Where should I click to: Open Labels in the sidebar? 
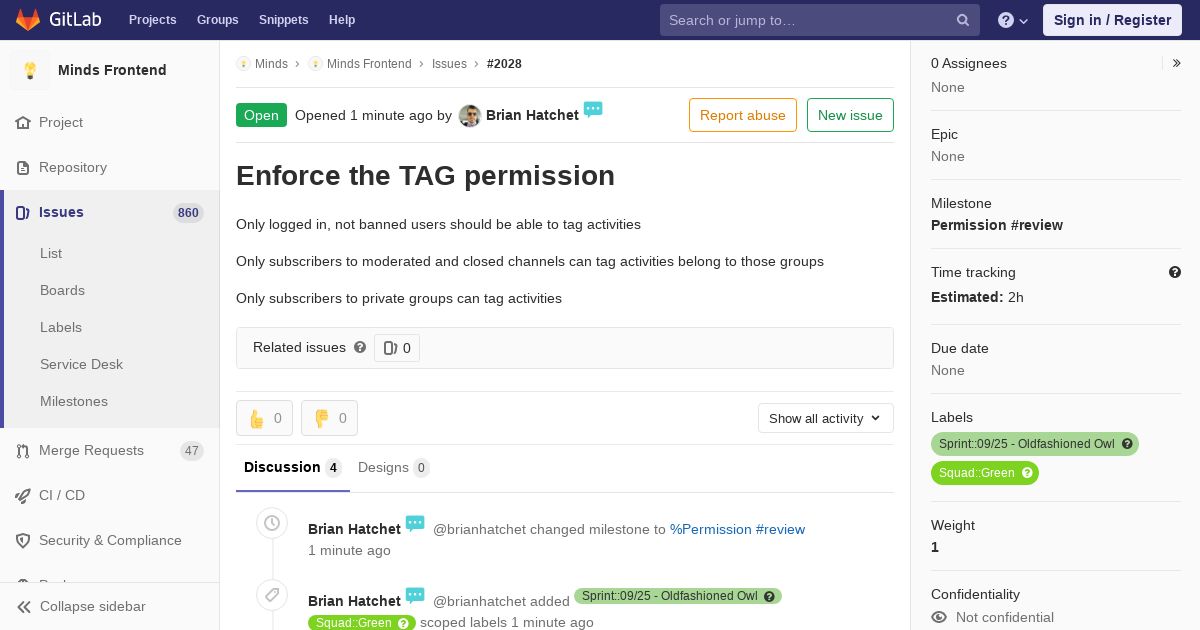pos(61,328)
